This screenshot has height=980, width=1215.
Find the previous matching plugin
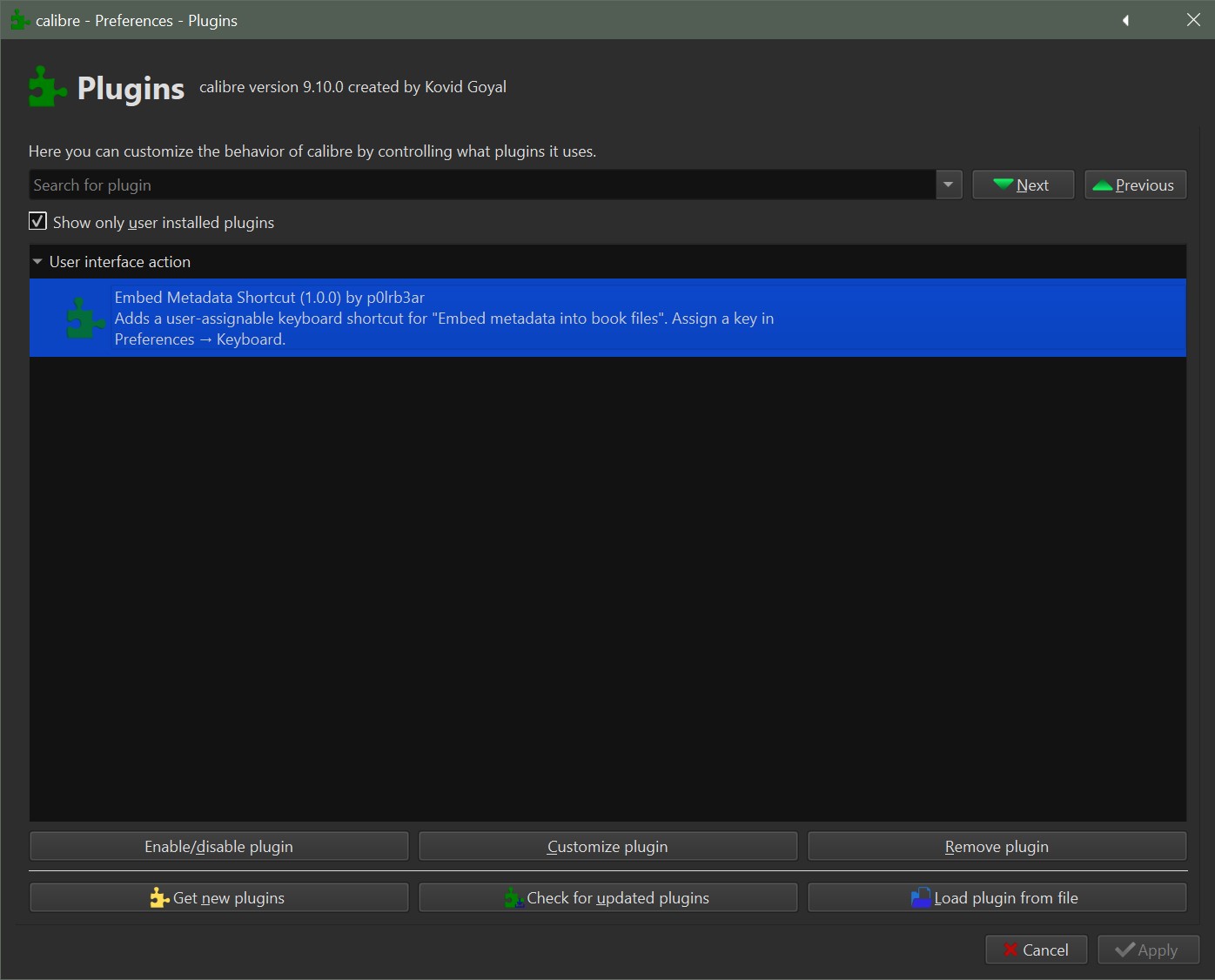1135,185
